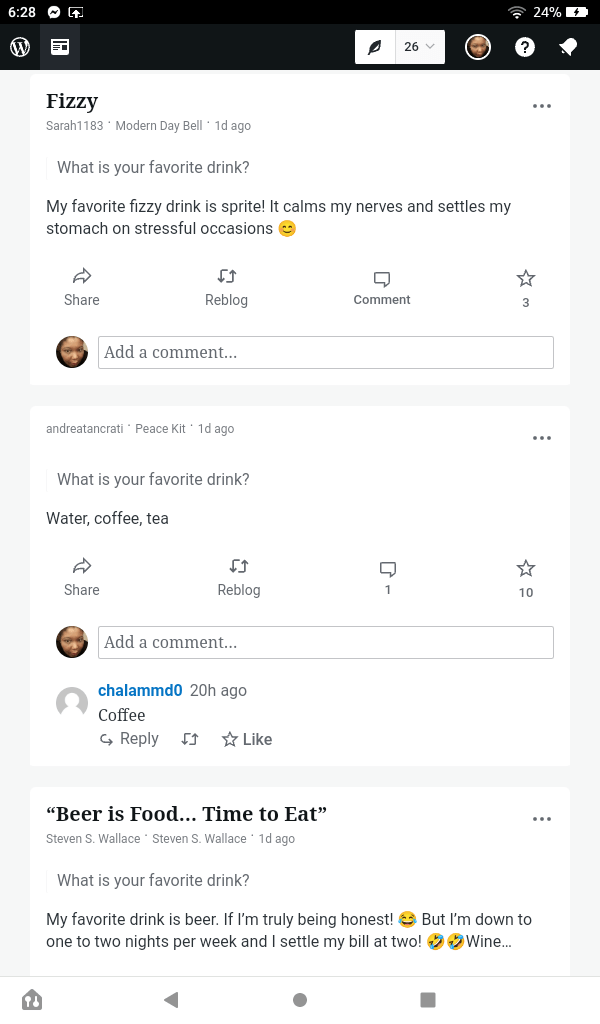
Task: Reblog the Fizzy post
Action: click(226, 287)
